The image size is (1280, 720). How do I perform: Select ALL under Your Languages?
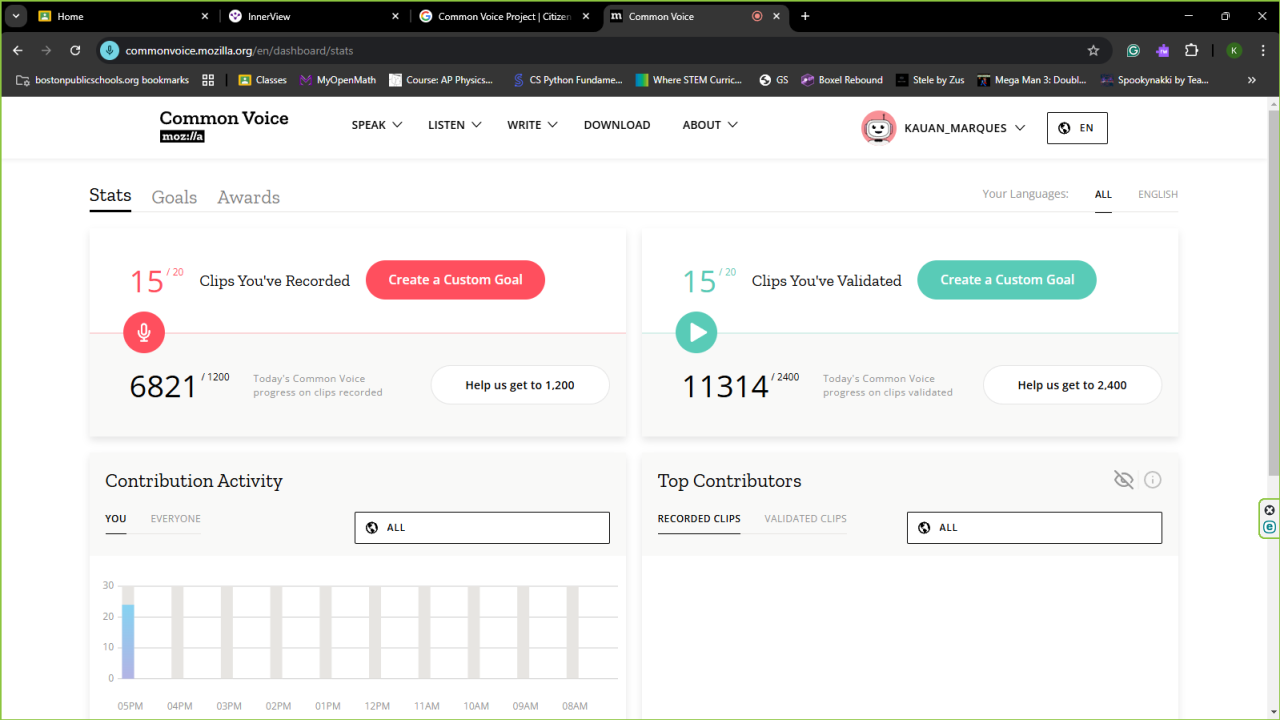[1103, 195]
